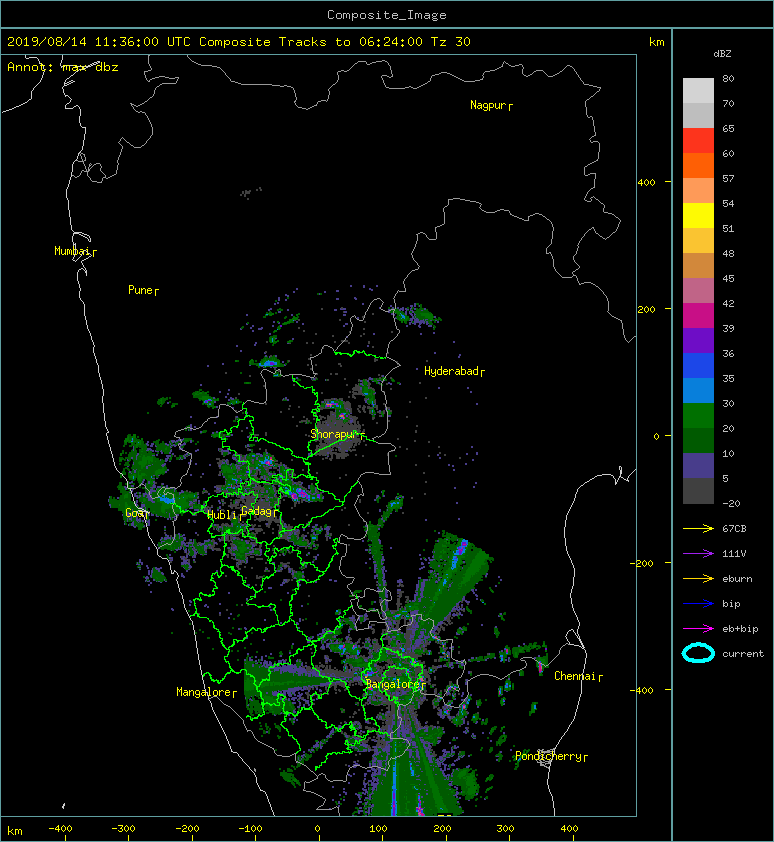Screen dimensions: 774x842
Task: Click the 200 value on the y-axis
Action: pos(646,309)
